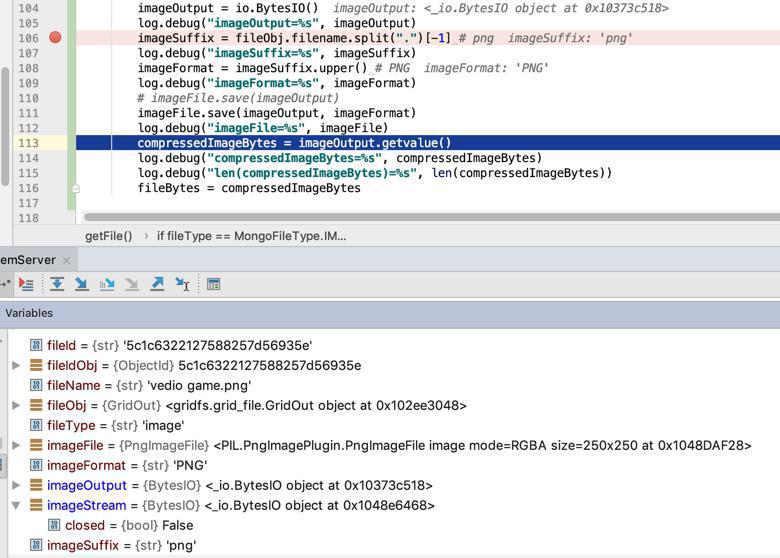Click the editor vertical scrollbar thumb

5,126
